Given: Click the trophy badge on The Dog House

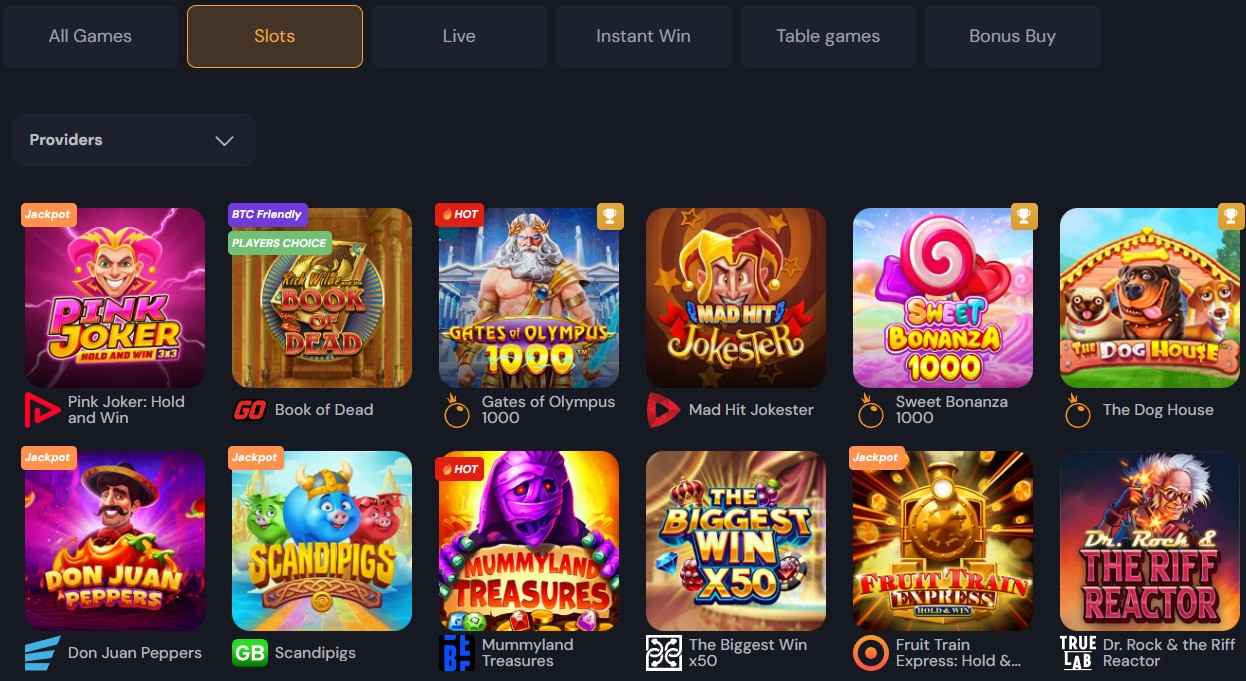Looking at the screenshot, I should [x=1230, y=216].
